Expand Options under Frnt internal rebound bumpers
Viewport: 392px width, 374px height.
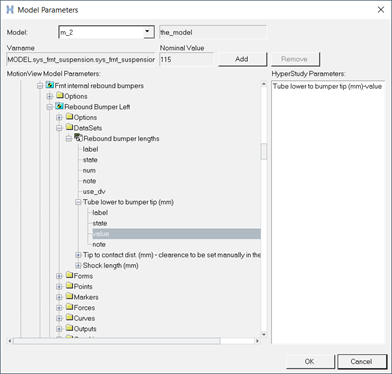pos(50,96)
